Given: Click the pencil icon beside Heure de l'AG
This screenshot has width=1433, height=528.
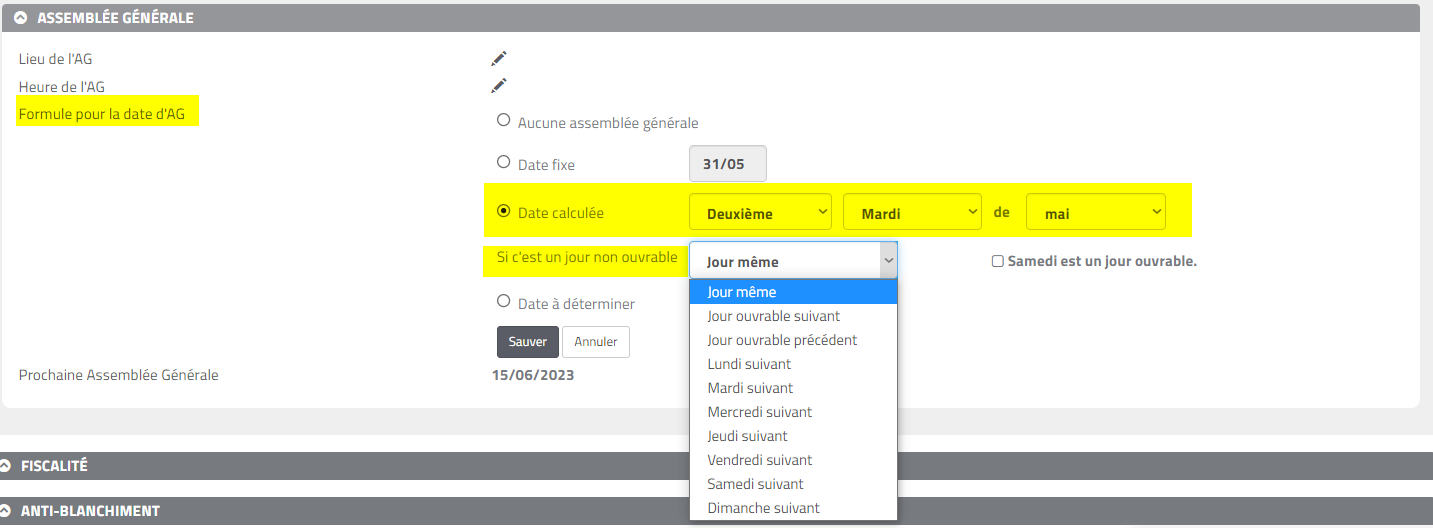Looking at the screenshot, I should [x=499, y=86].
